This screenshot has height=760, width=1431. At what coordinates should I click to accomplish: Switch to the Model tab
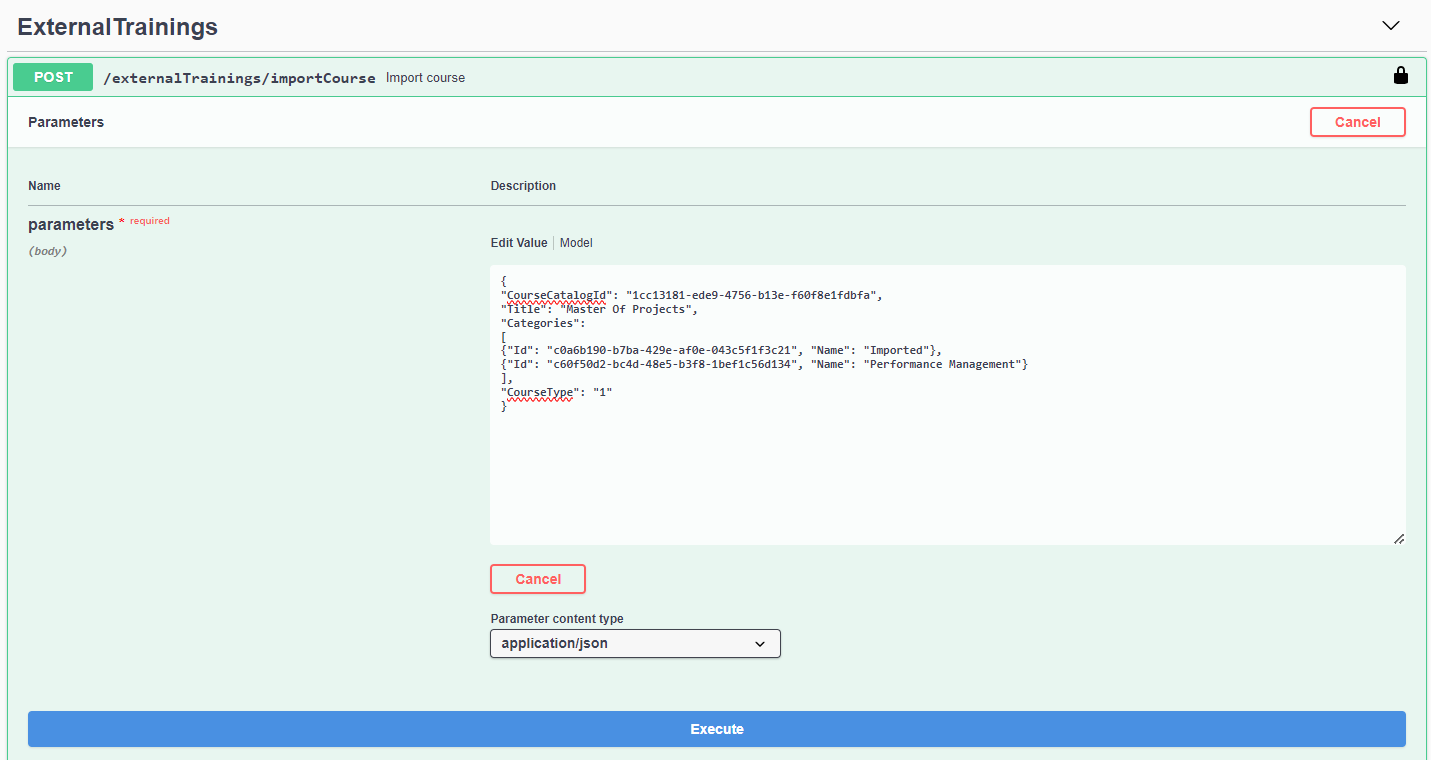click(576, 243)
